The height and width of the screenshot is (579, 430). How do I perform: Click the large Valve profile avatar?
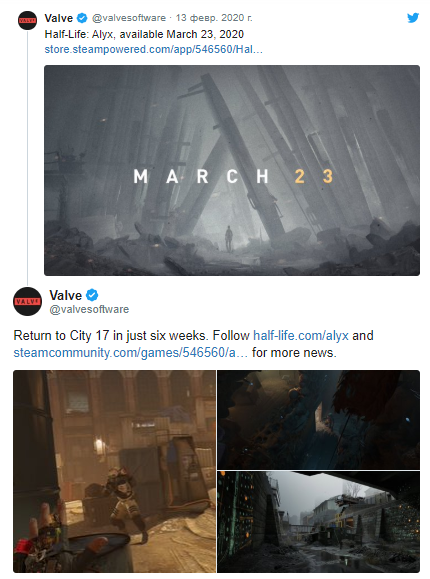pyautogui.click(x=27, y=301)
